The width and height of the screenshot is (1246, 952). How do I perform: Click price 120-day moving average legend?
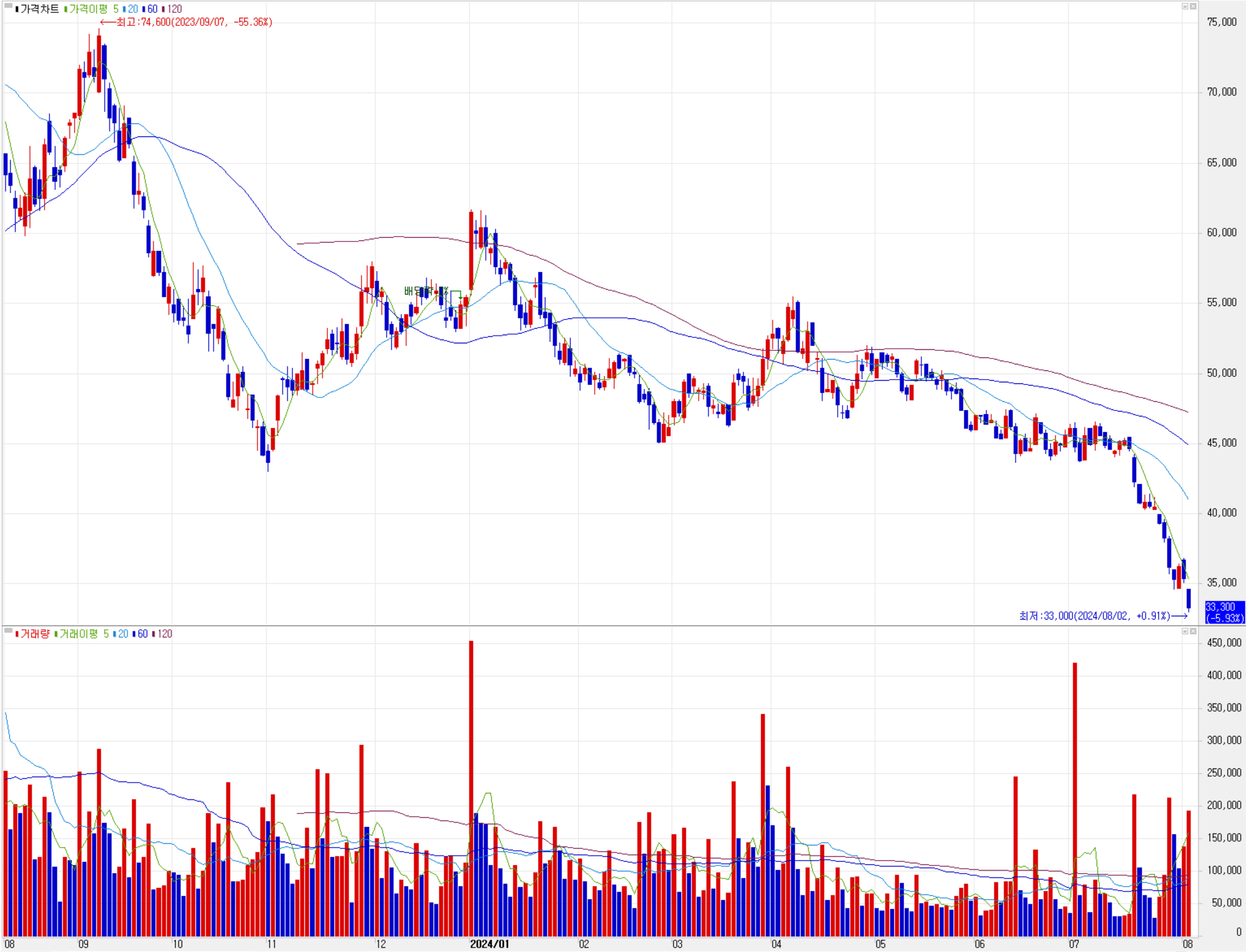[174, 9]
